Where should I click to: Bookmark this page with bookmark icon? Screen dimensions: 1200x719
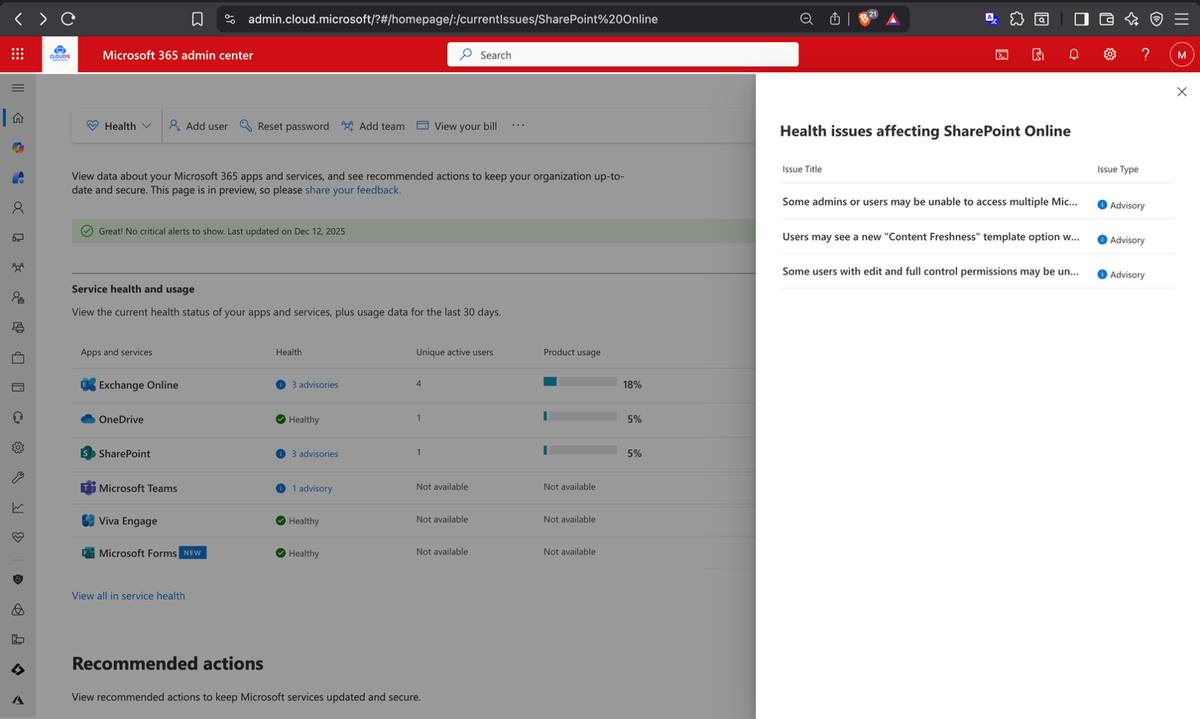pyautogui.click(x=197, y=18)
